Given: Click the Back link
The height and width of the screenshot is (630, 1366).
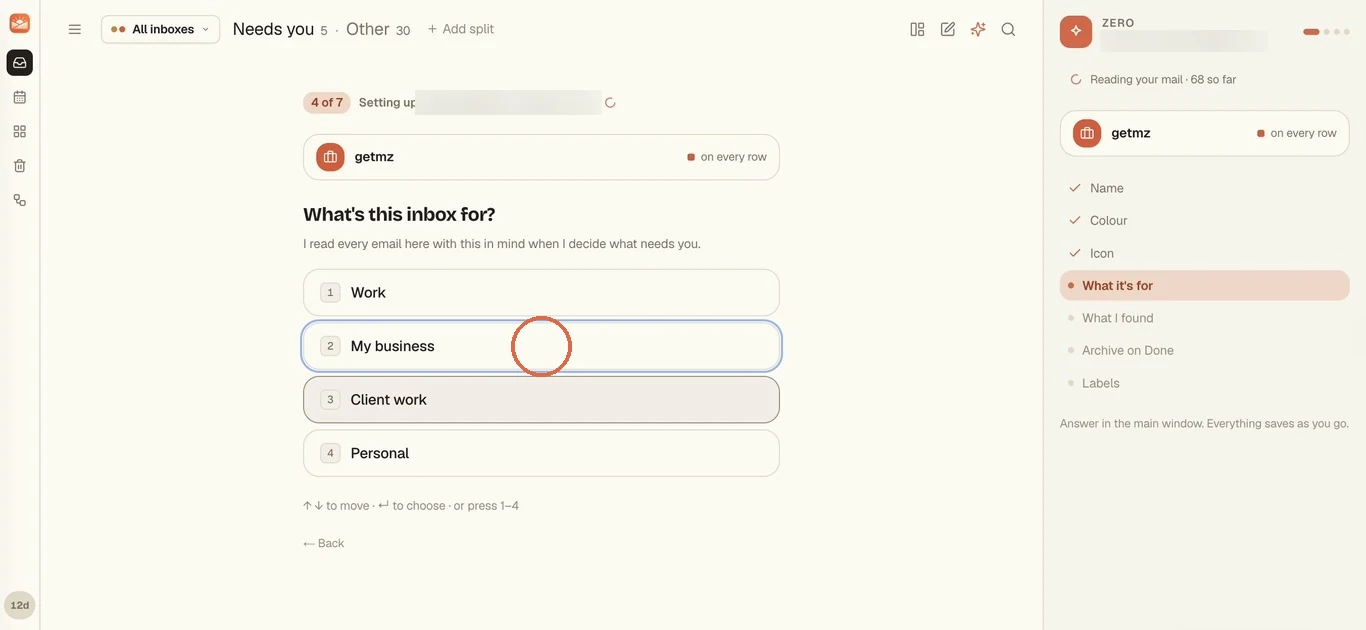Looking at the screenshot, I should (323, 543).
